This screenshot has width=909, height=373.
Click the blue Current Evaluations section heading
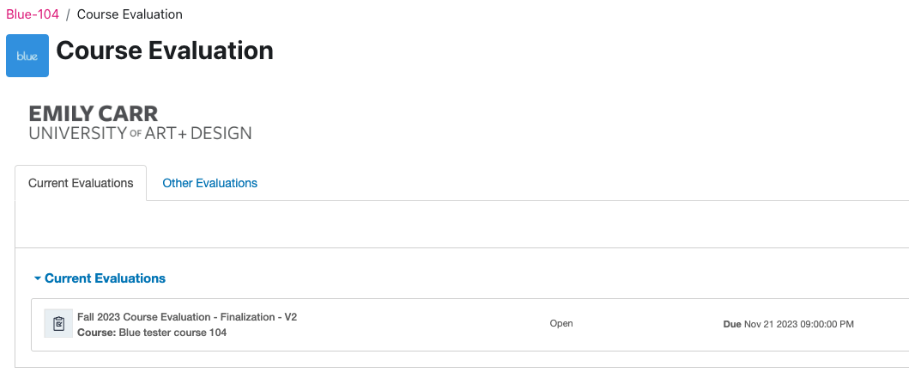(x=105, y=278)
